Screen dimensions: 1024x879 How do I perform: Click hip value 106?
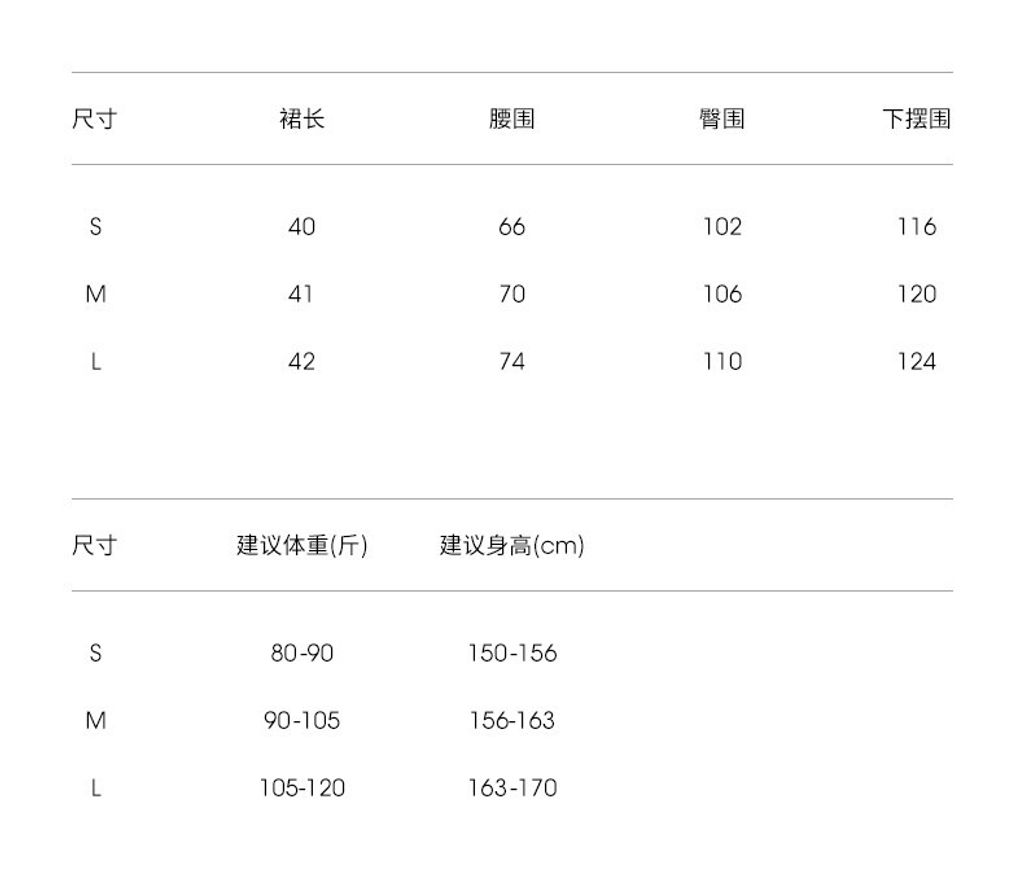[722, 294]
